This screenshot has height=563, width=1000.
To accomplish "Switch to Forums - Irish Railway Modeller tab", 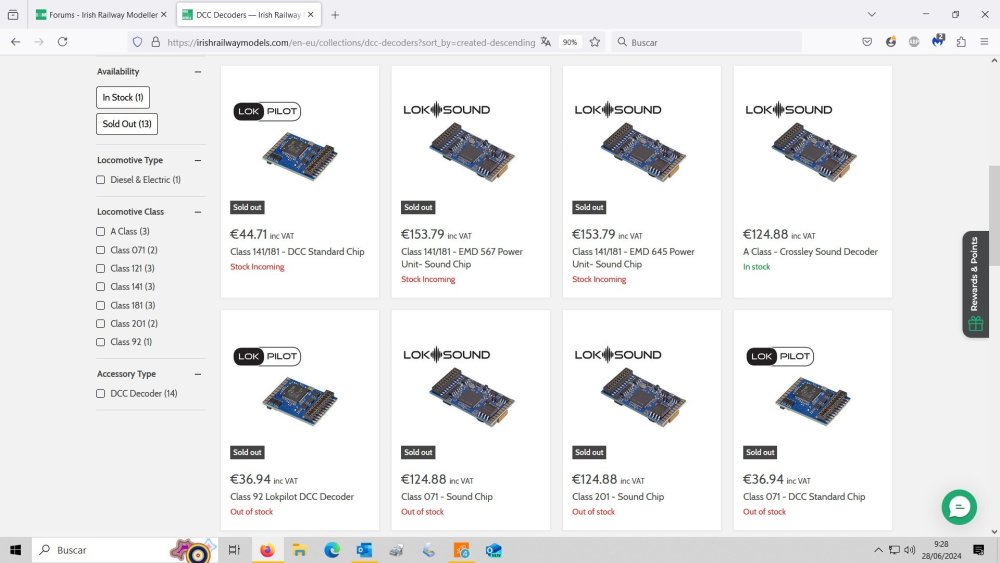I will point(100,15).
